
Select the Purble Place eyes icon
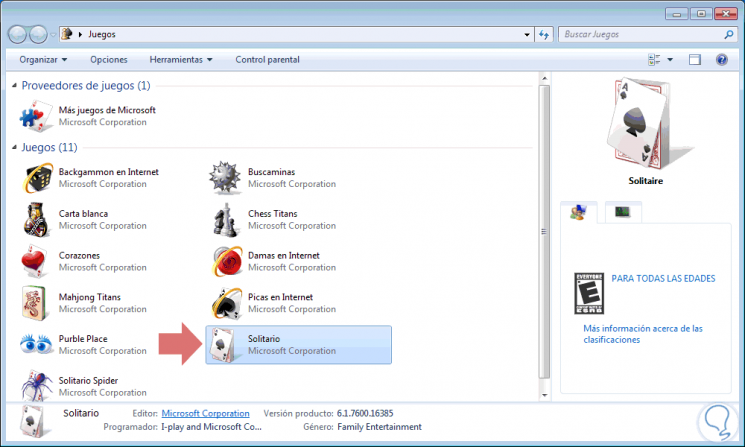(x=36, y=344)
